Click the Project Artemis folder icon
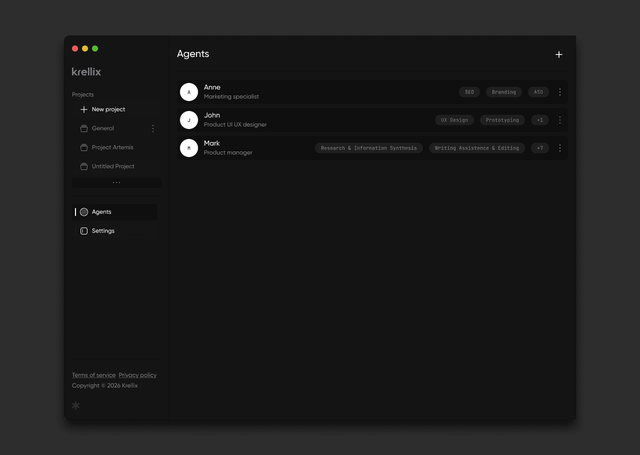Screen dimensions: 640x455 pos(84,147)
